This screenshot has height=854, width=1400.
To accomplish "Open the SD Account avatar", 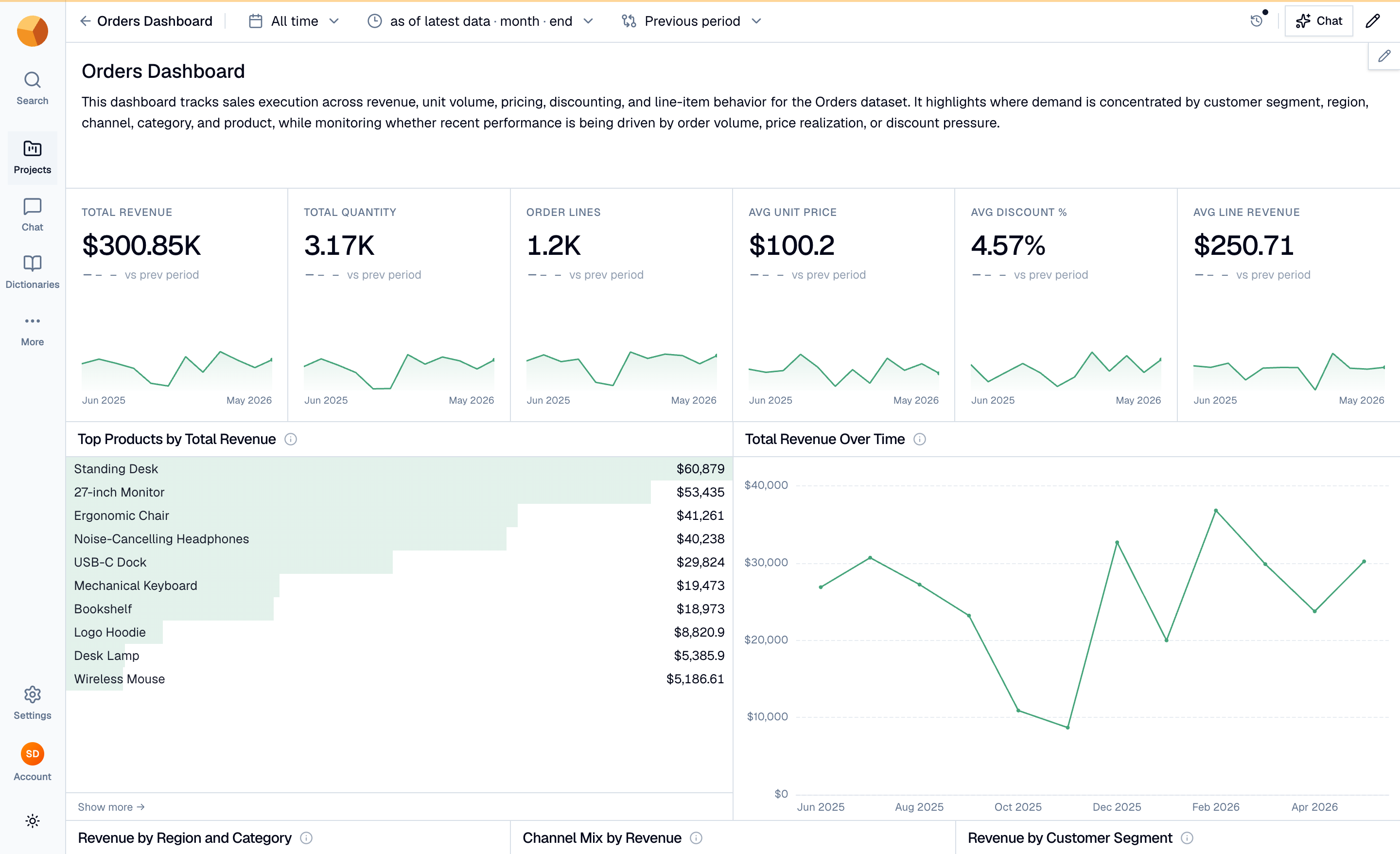I will click(x=33, y=754).
